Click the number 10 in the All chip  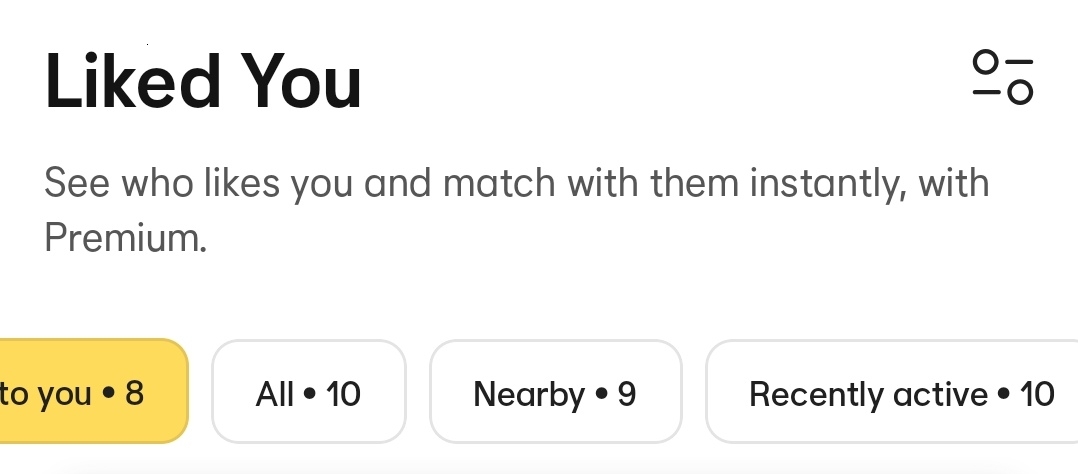343,394
